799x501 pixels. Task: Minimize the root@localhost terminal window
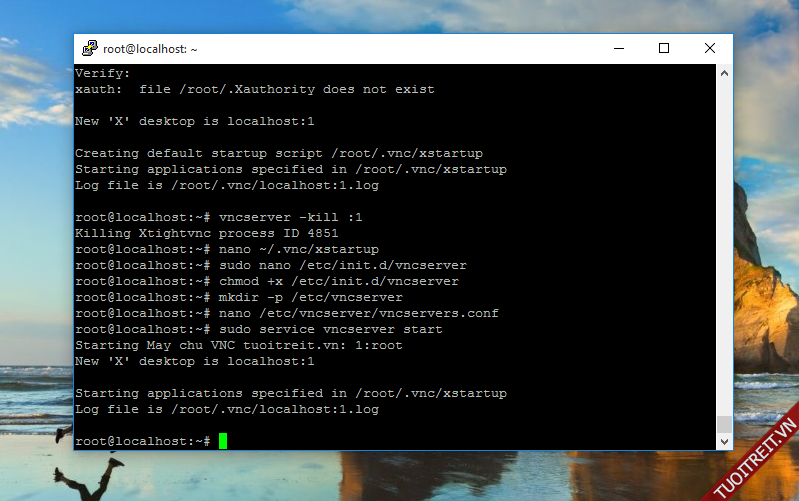(618, 48)
